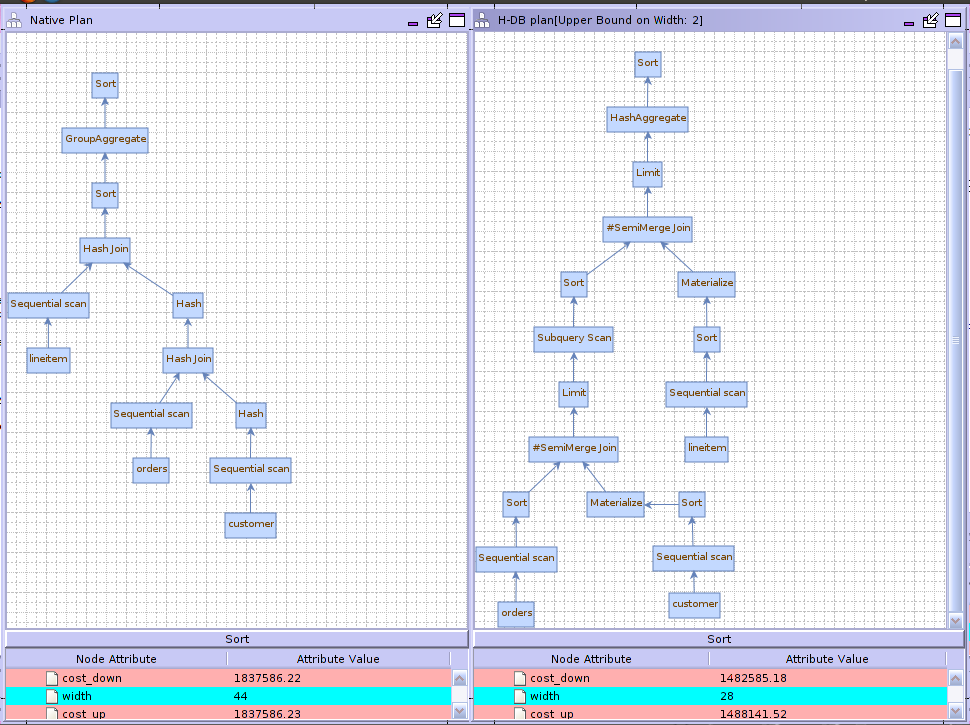Click down arrow of Native Plan attribute table scrollbar
970x725 pixels.
tap(460, 711)
